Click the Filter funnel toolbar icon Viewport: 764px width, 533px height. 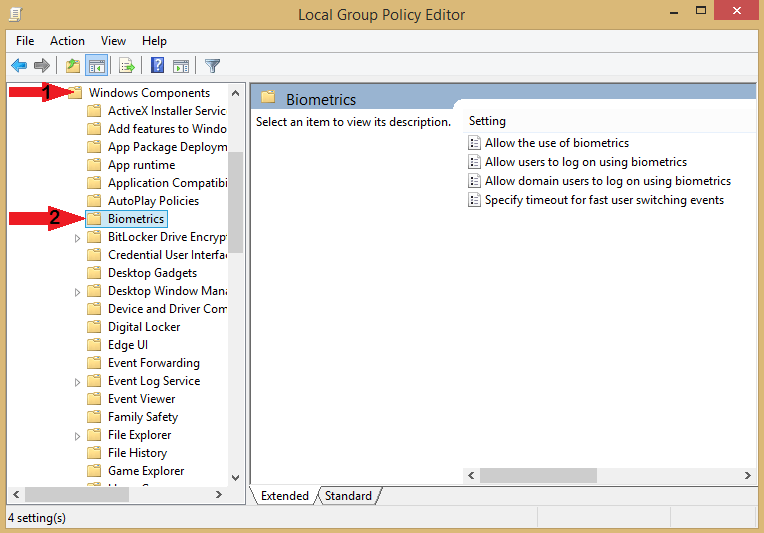(212, 66)
